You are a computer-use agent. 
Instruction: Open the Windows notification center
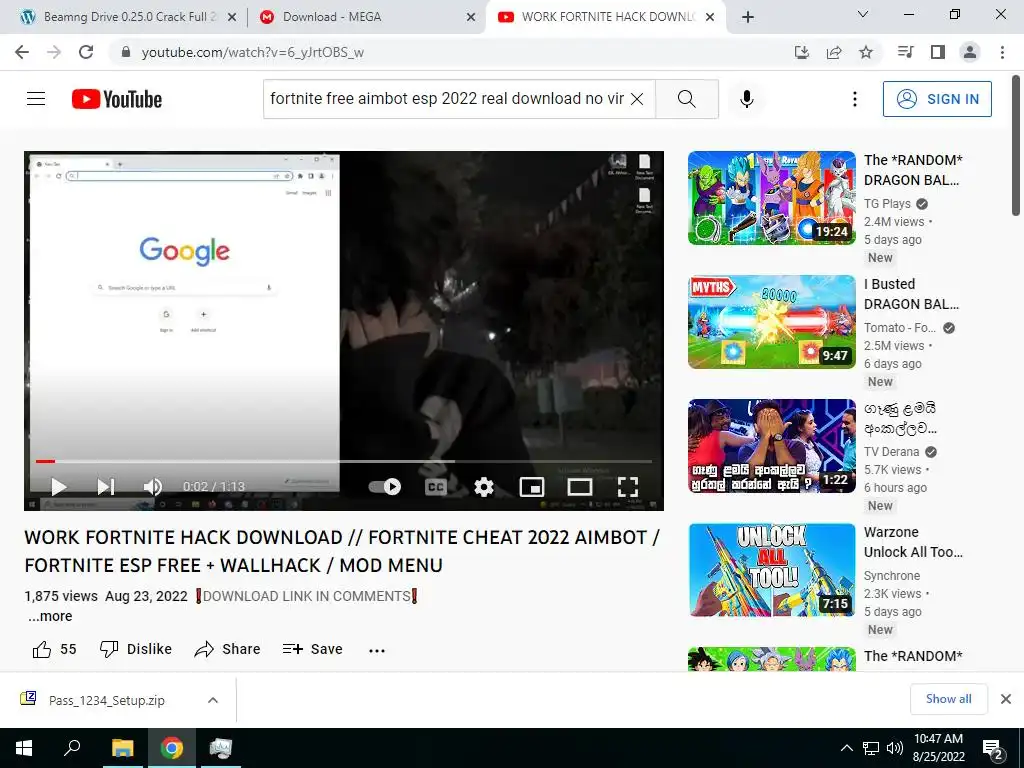tap(993, 749)
